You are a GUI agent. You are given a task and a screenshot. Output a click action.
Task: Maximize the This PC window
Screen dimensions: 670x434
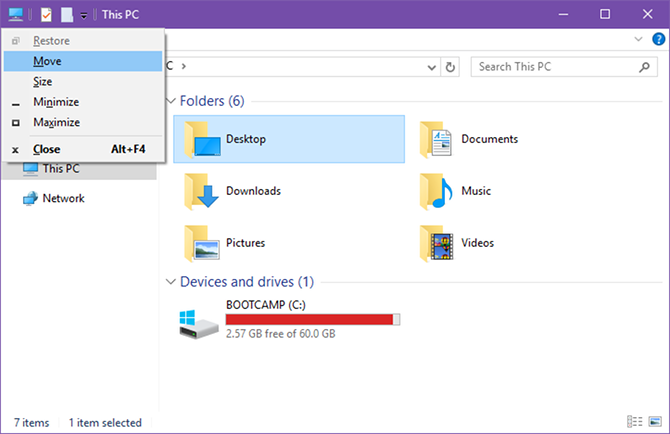click(605, 15)
